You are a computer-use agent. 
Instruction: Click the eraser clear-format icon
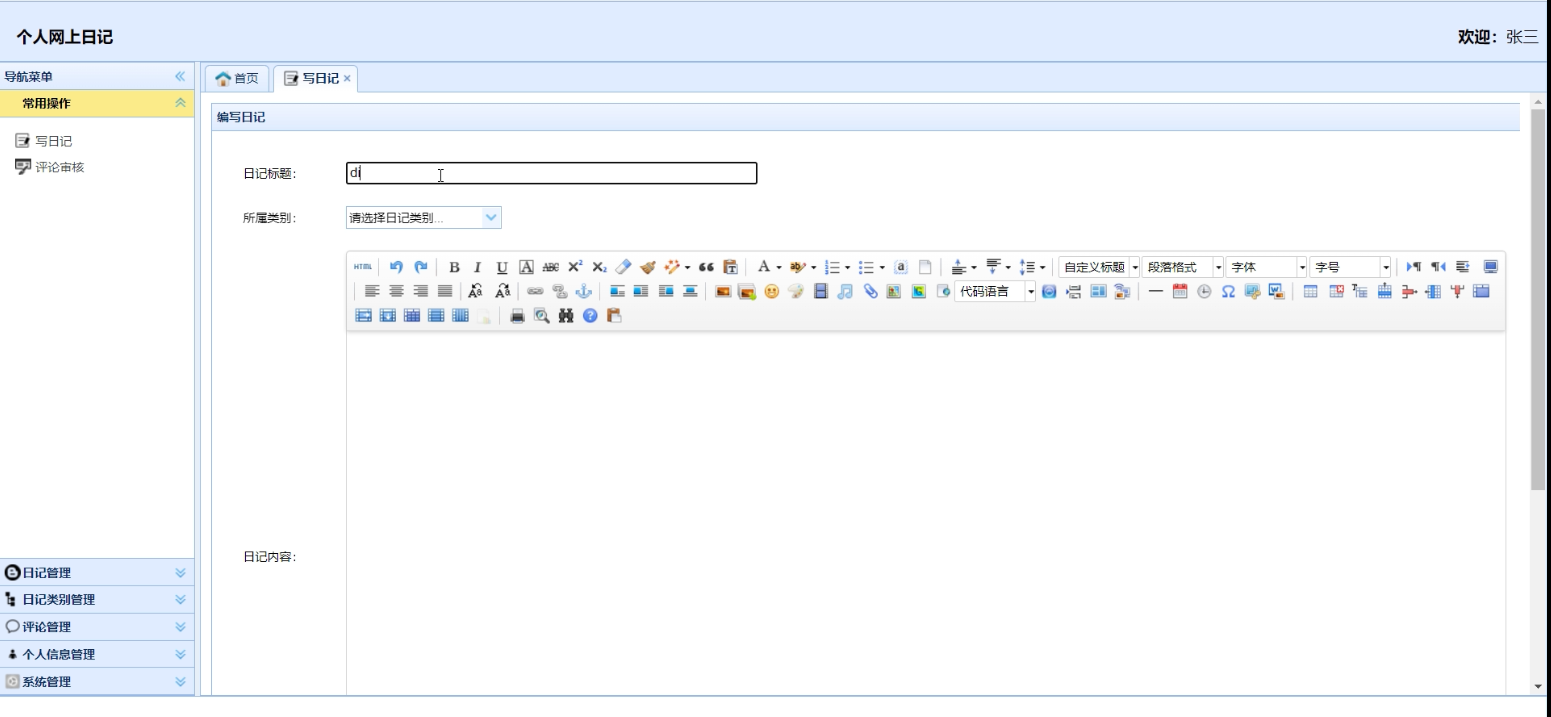pos(623,267)
